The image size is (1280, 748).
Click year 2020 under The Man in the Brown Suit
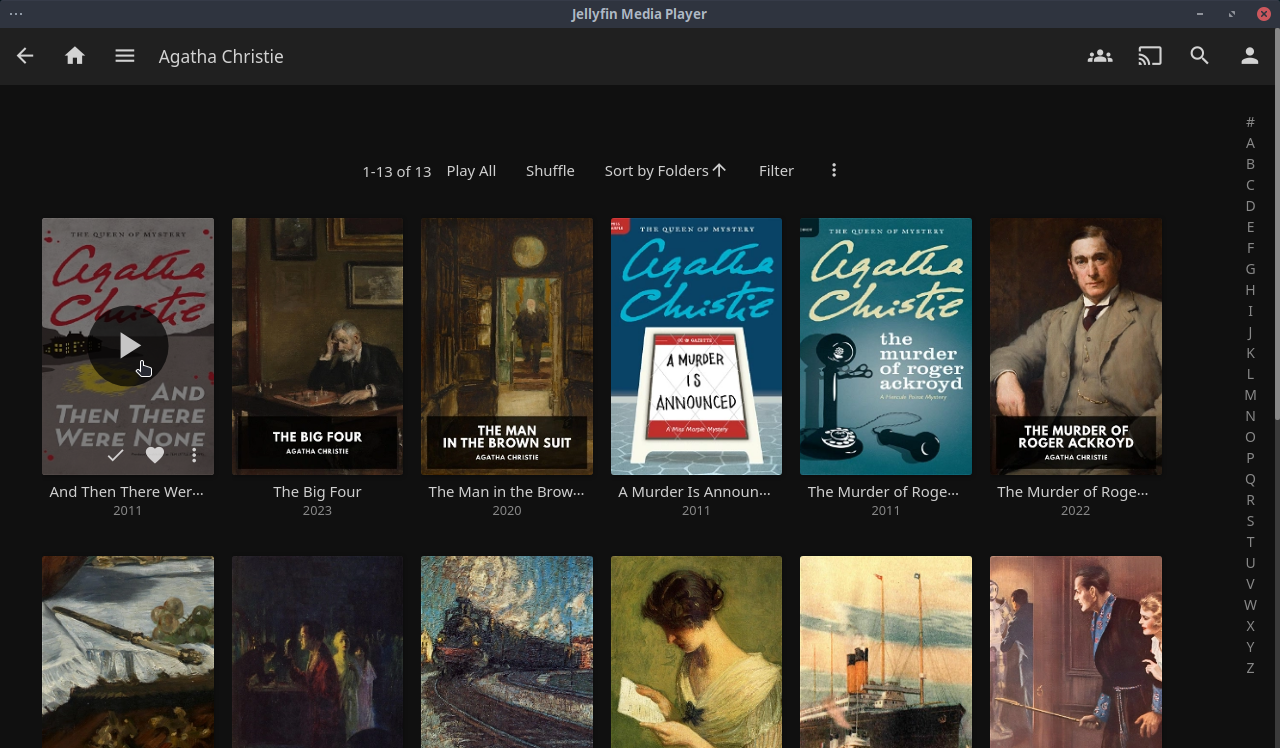coord(507,511)
